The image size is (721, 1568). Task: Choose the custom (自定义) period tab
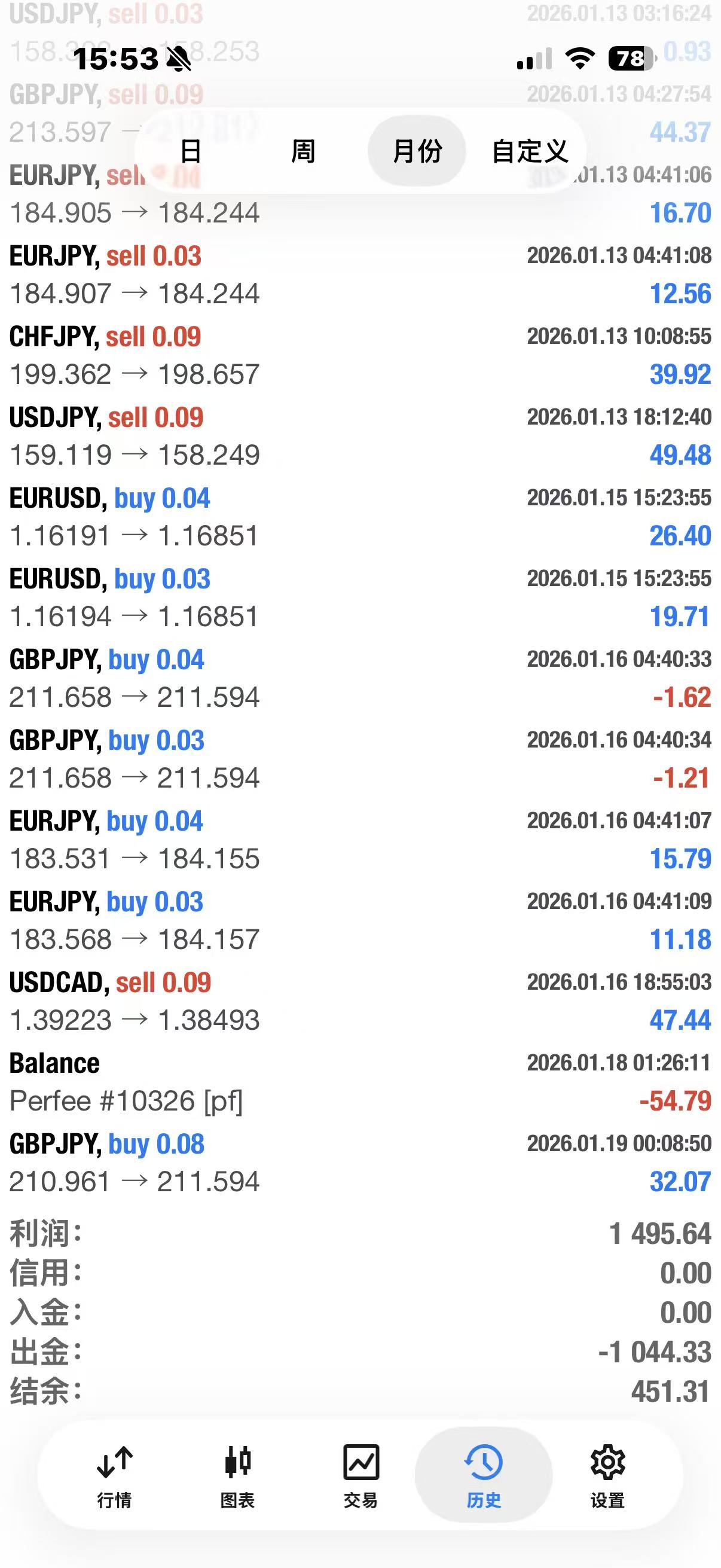530,151
